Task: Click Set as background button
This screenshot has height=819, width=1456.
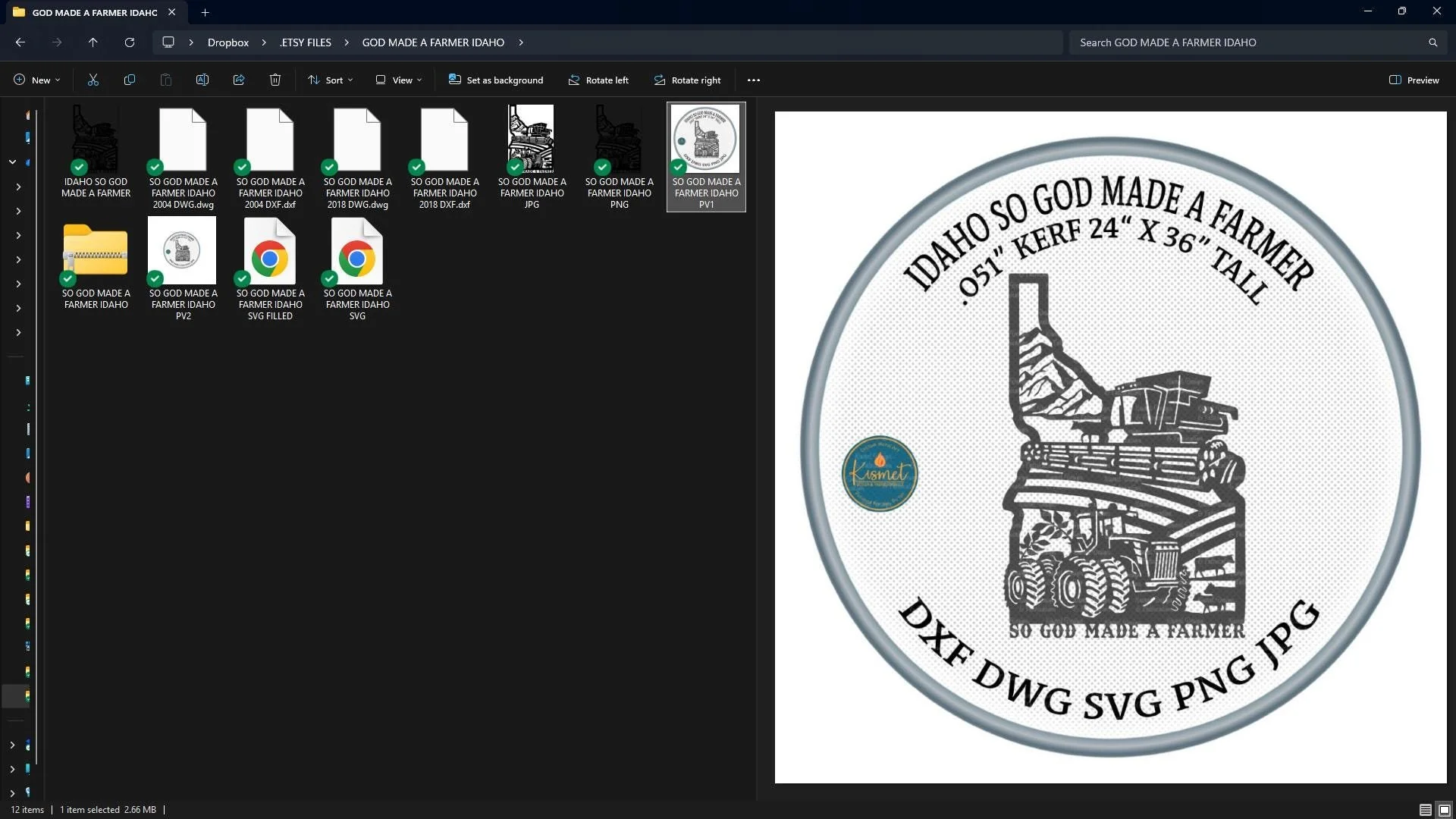Action: tap(496, 80)
